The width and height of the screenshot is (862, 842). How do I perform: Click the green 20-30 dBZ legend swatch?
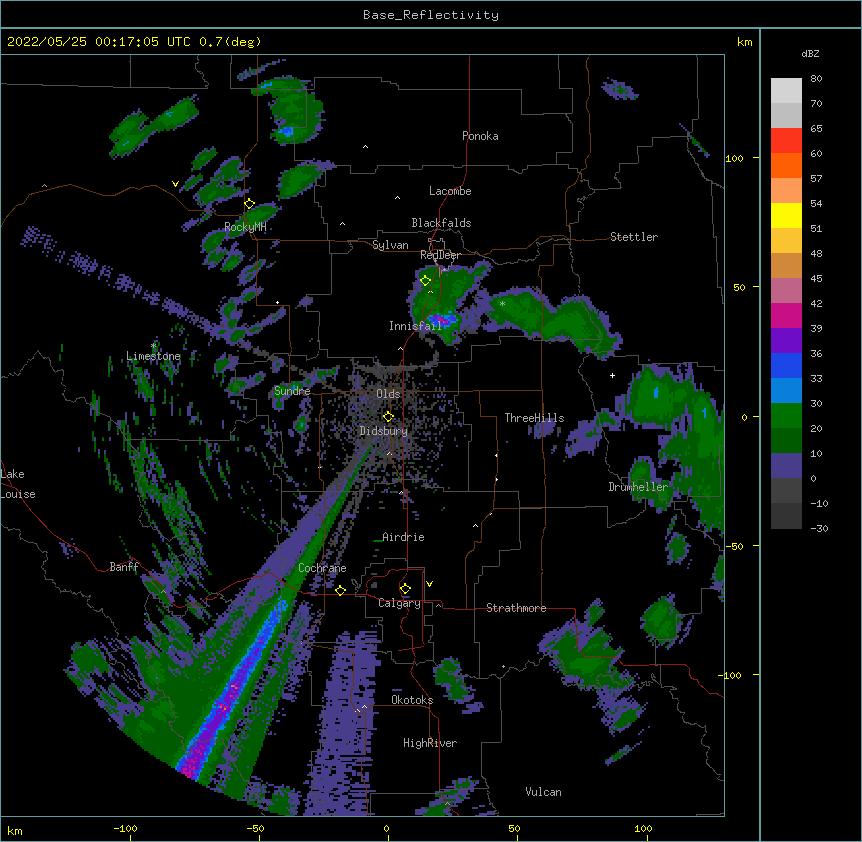pyautogui.click(x=786, y=416)
